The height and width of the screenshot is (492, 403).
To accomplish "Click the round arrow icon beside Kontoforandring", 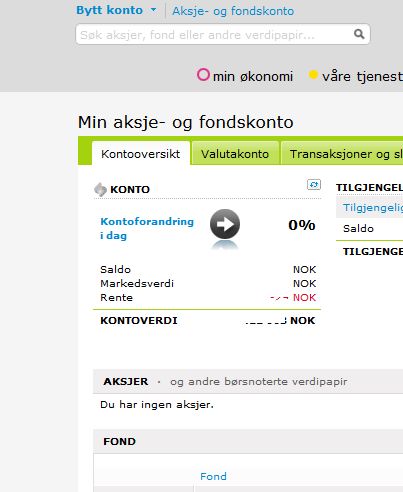I will click(225, 224).
